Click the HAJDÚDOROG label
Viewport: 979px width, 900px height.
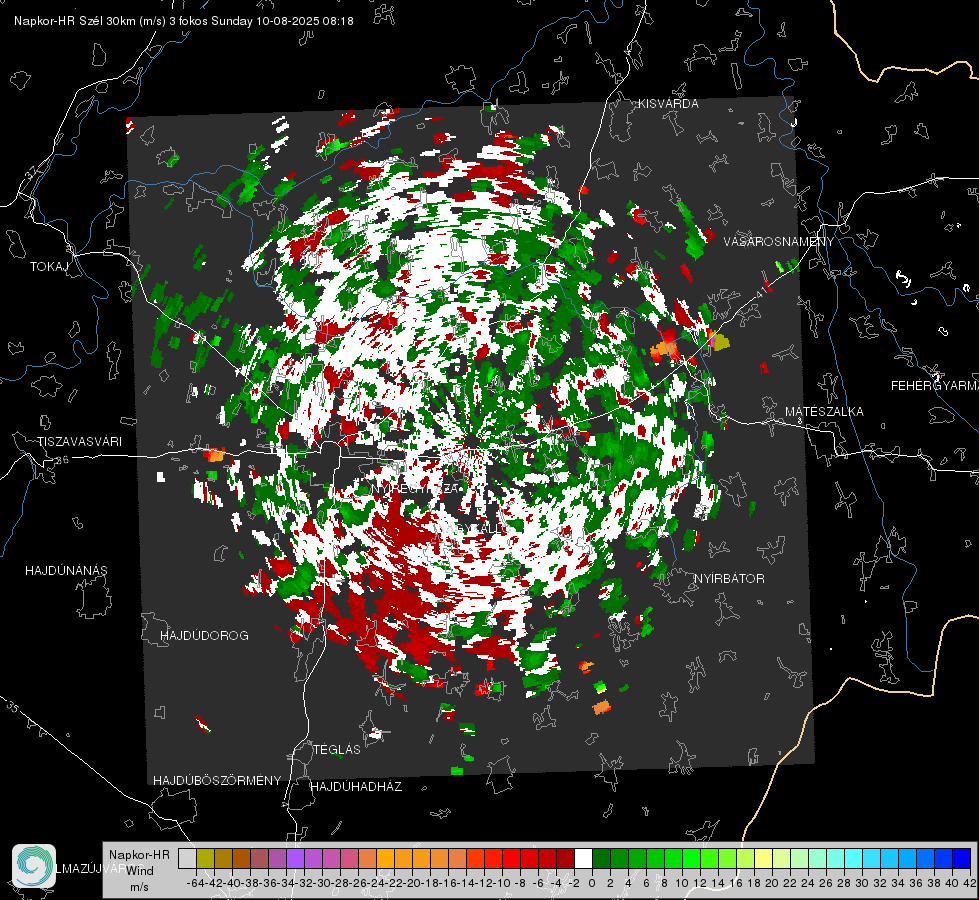coord(204,636)
